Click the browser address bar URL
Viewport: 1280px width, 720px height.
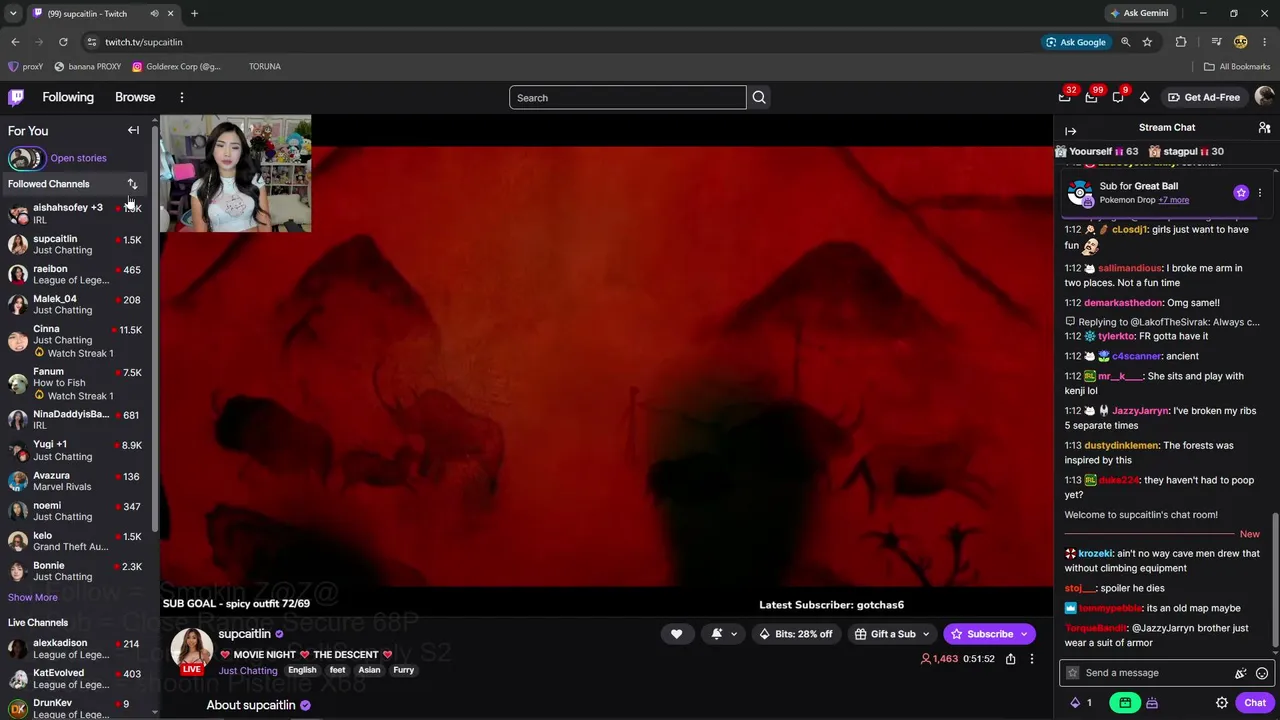(144, 42)
